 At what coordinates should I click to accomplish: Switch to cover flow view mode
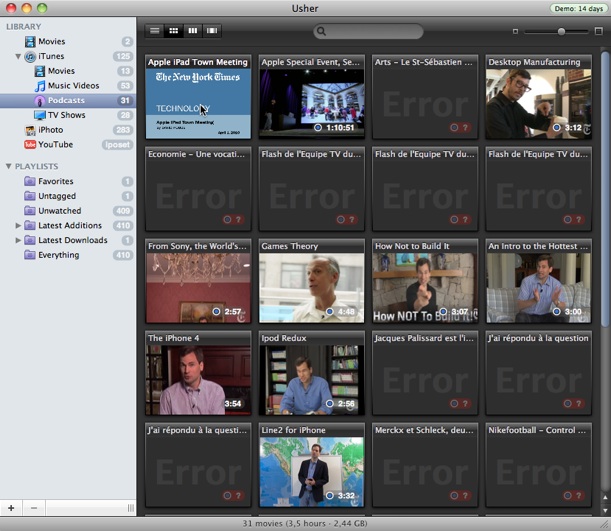point(212,31)
